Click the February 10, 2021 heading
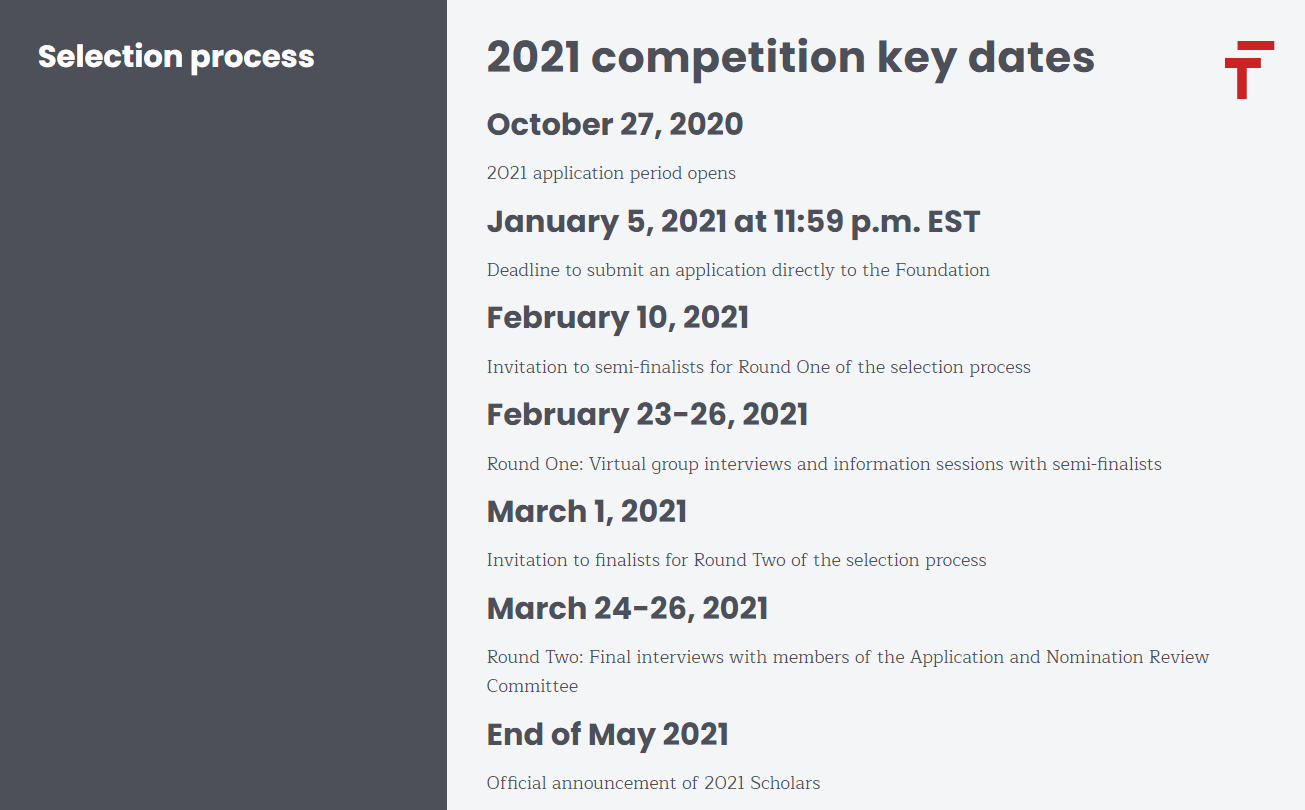This screenshot has height=810, width=1305. 618,318
